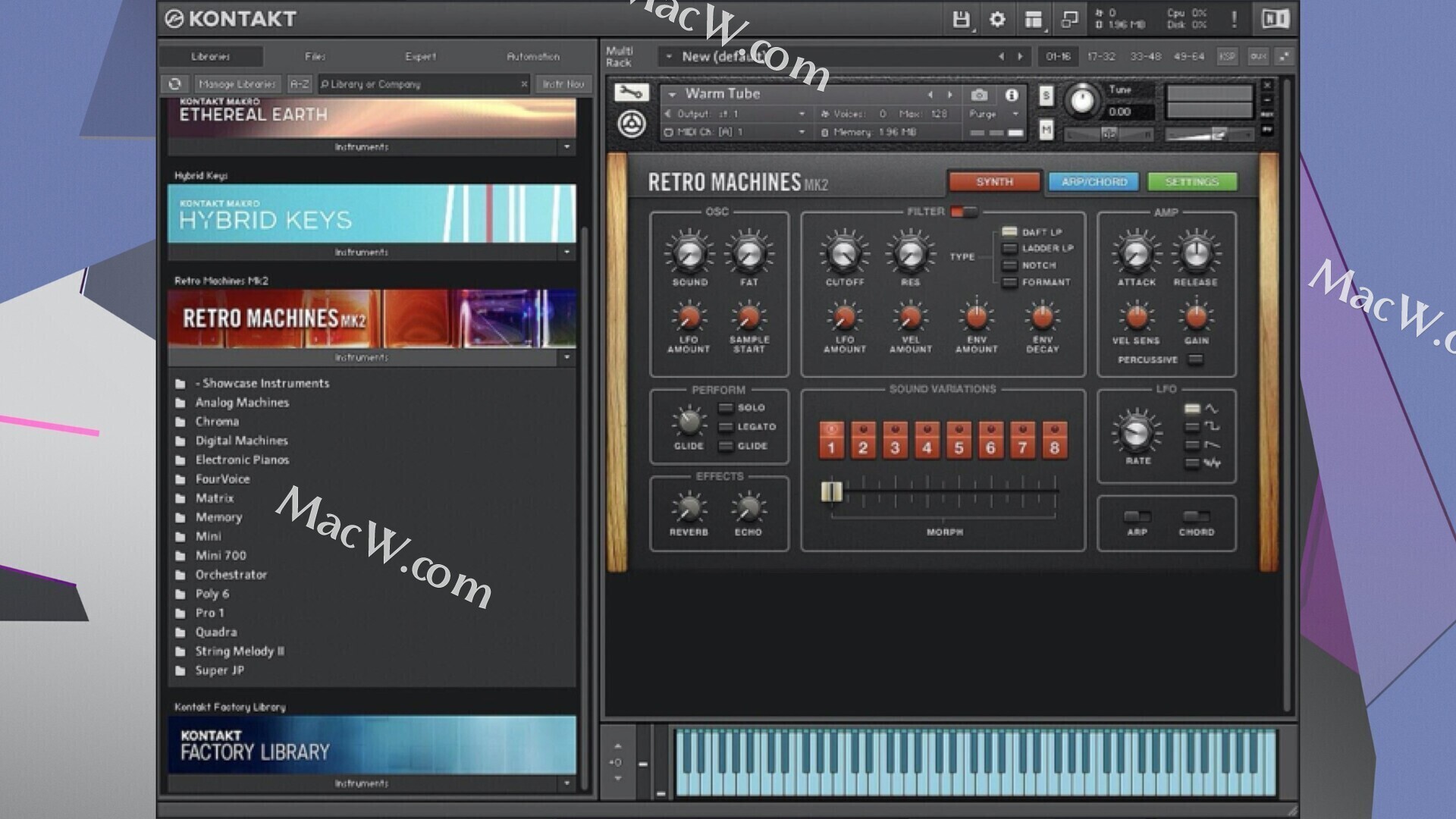Open the SETTINGS page tab
1456x819 pixels.
point(1192,182)
